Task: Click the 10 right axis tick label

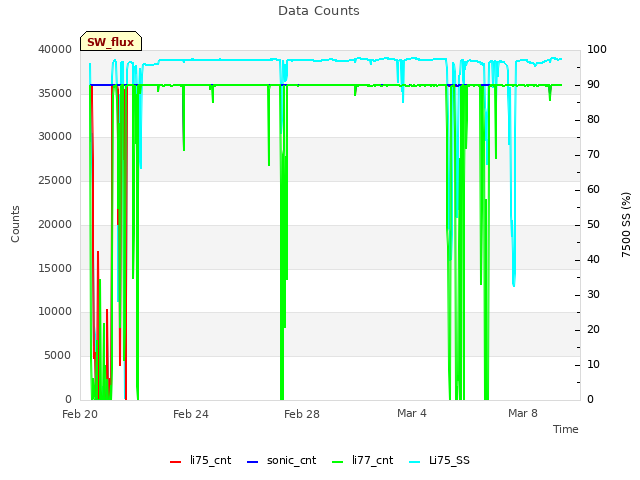Action: tap(593, 364)
